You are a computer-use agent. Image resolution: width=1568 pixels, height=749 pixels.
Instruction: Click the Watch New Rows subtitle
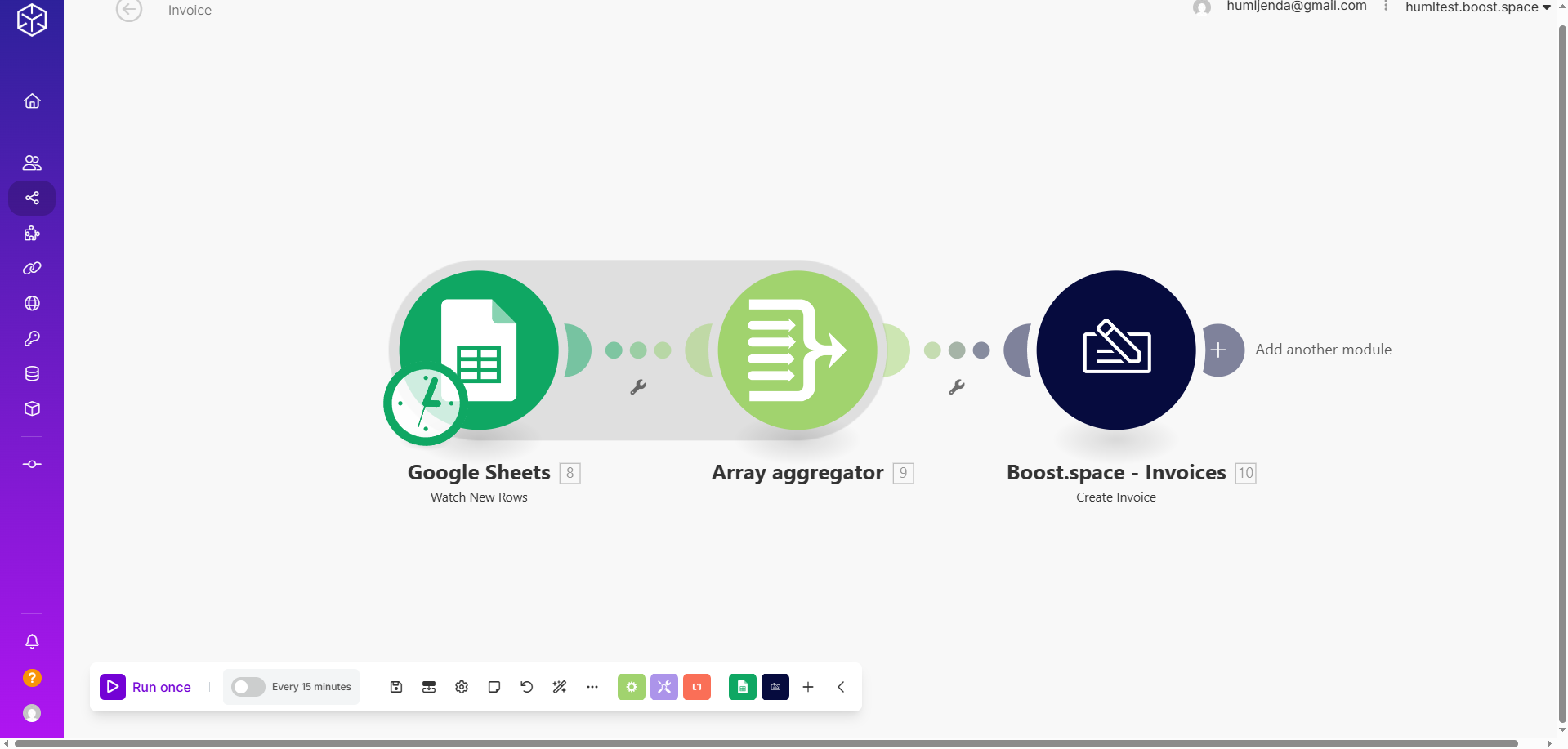tap(479, 497)
